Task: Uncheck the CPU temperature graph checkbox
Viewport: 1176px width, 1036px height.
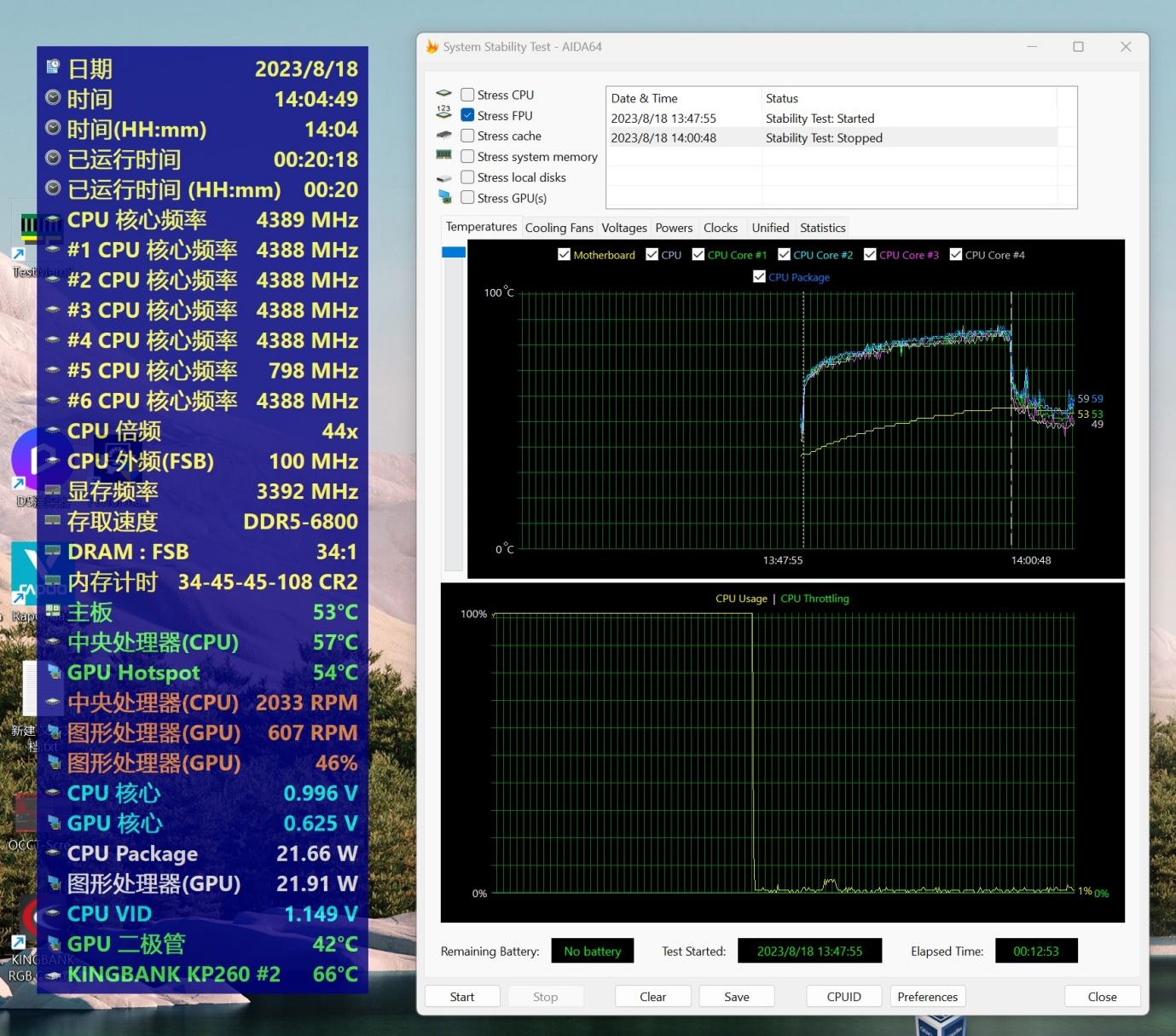Action: pyautogui.click(x=652, y=254)
